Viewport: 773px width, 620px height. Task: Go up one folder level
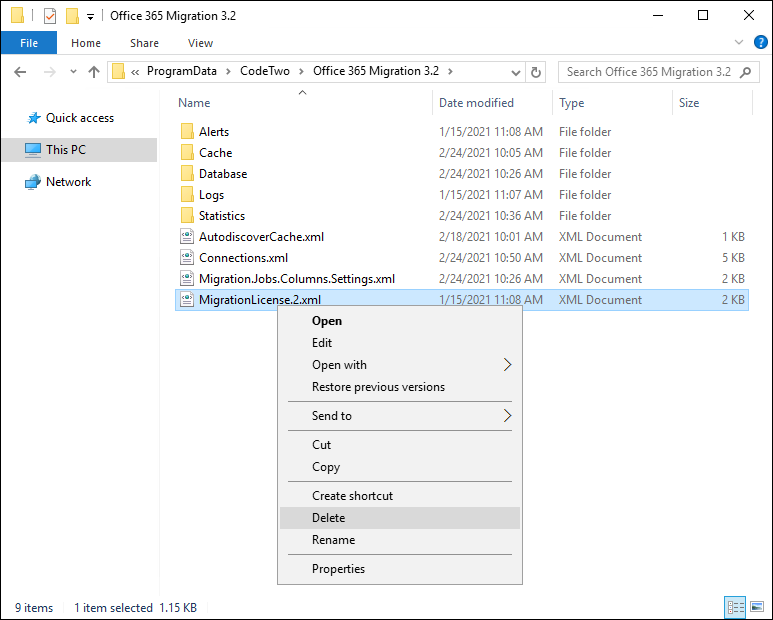pyautogui.click(x=94, y=72)
